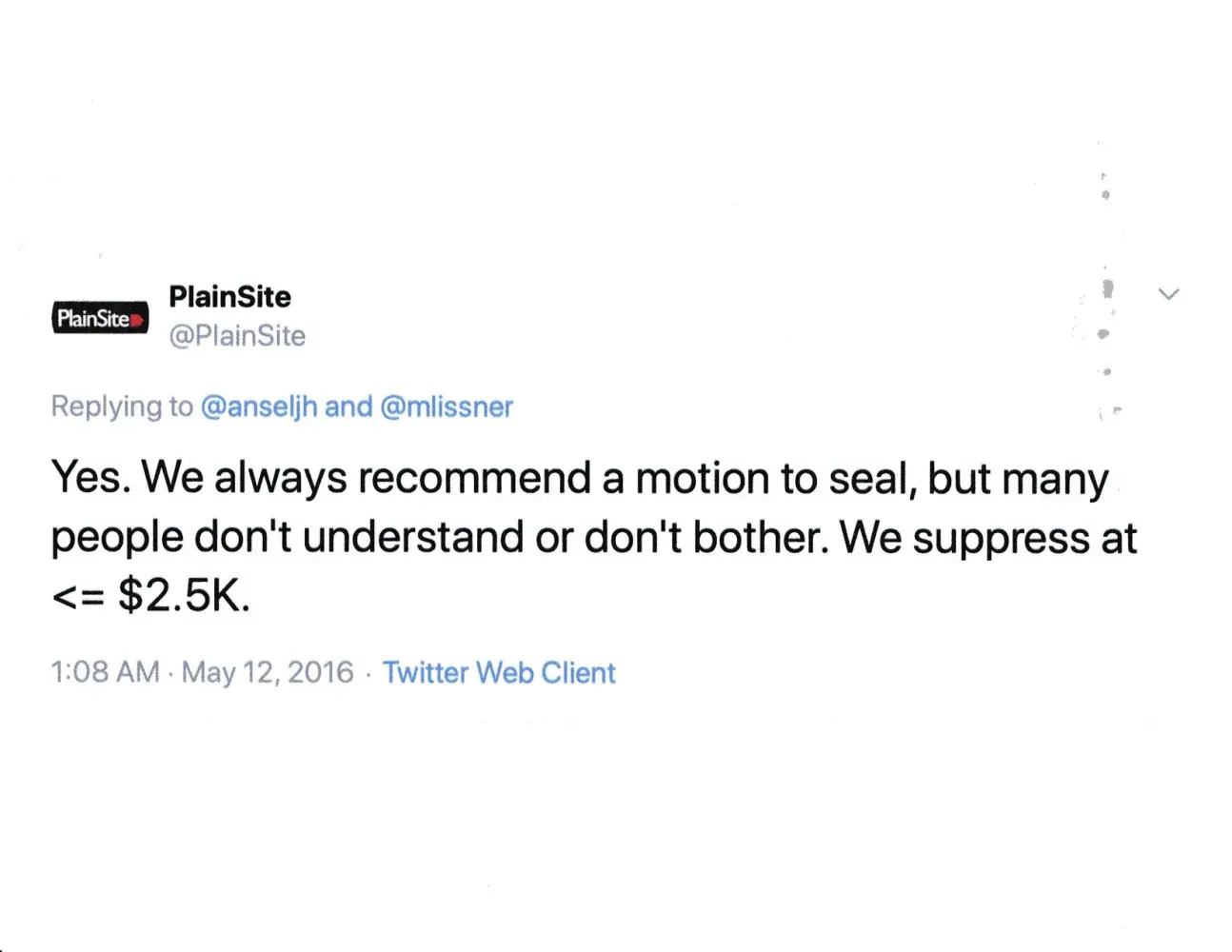Click the 'Replying to' label text

[122, 407]
